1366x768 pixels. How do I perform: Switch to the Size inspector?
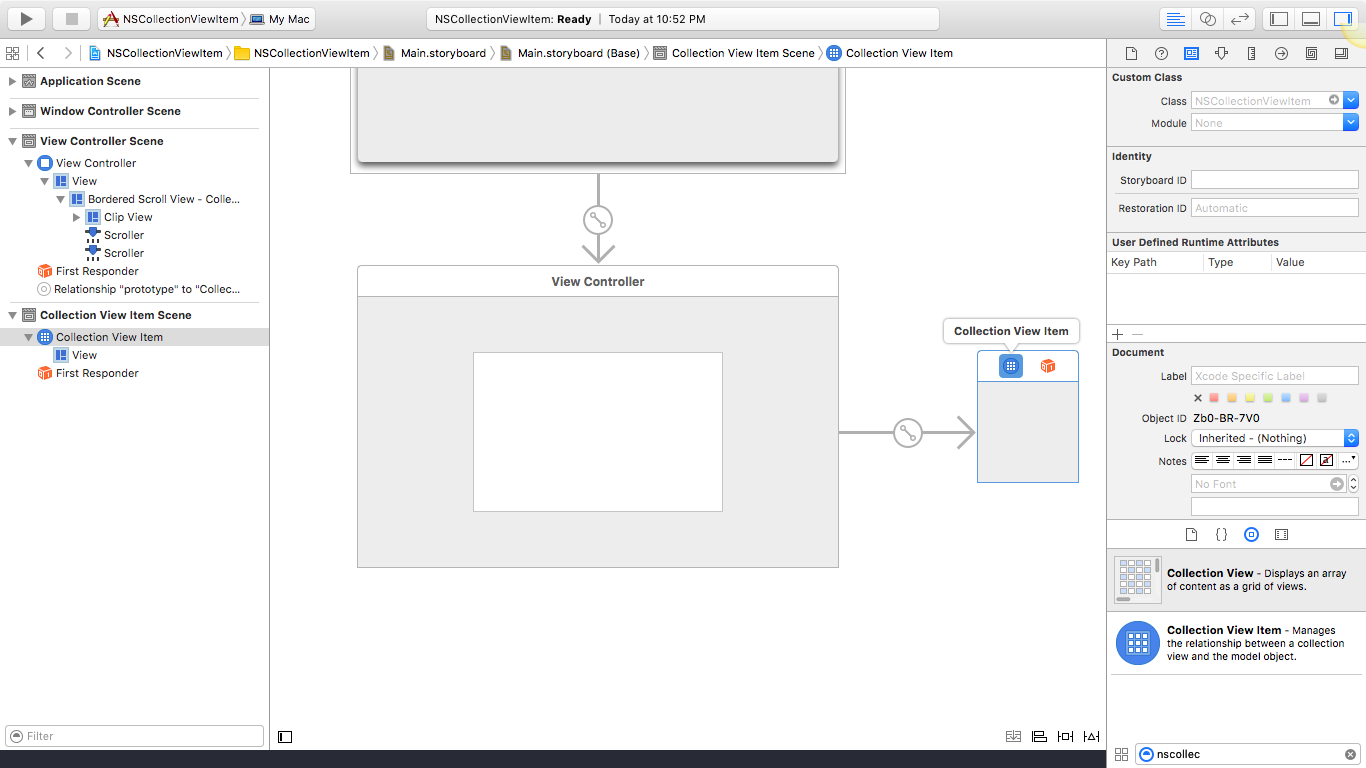coord(1251,53)
